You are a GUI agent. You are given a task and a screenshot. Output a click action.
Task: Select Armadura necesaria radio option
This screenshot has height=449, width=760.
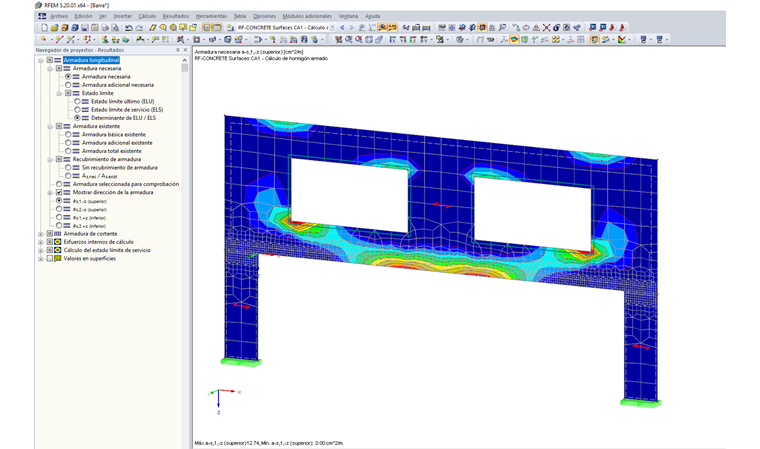(68, 77)
